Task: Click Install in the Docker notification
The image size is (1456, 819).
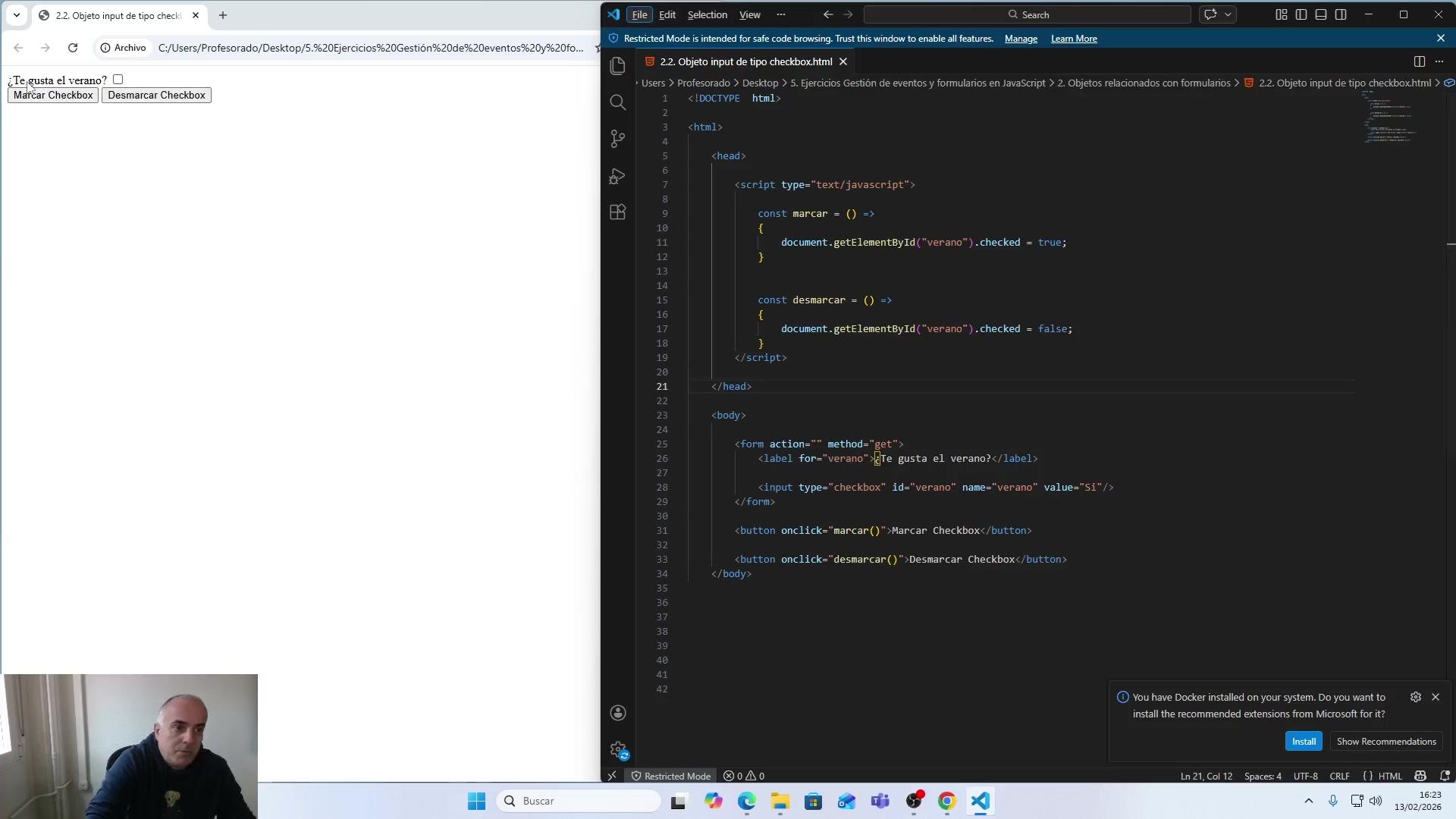Action: point(1304,742)
